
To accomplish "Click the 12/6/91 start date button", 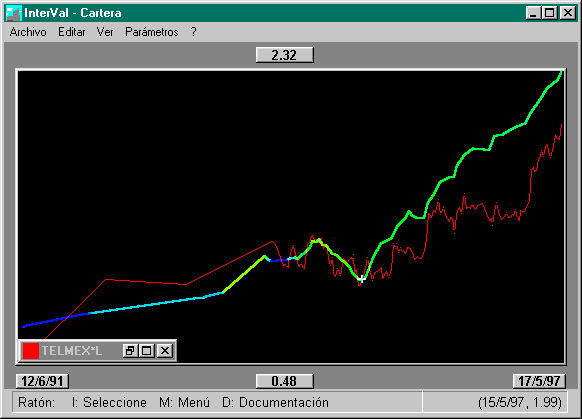I will [42, 381].
